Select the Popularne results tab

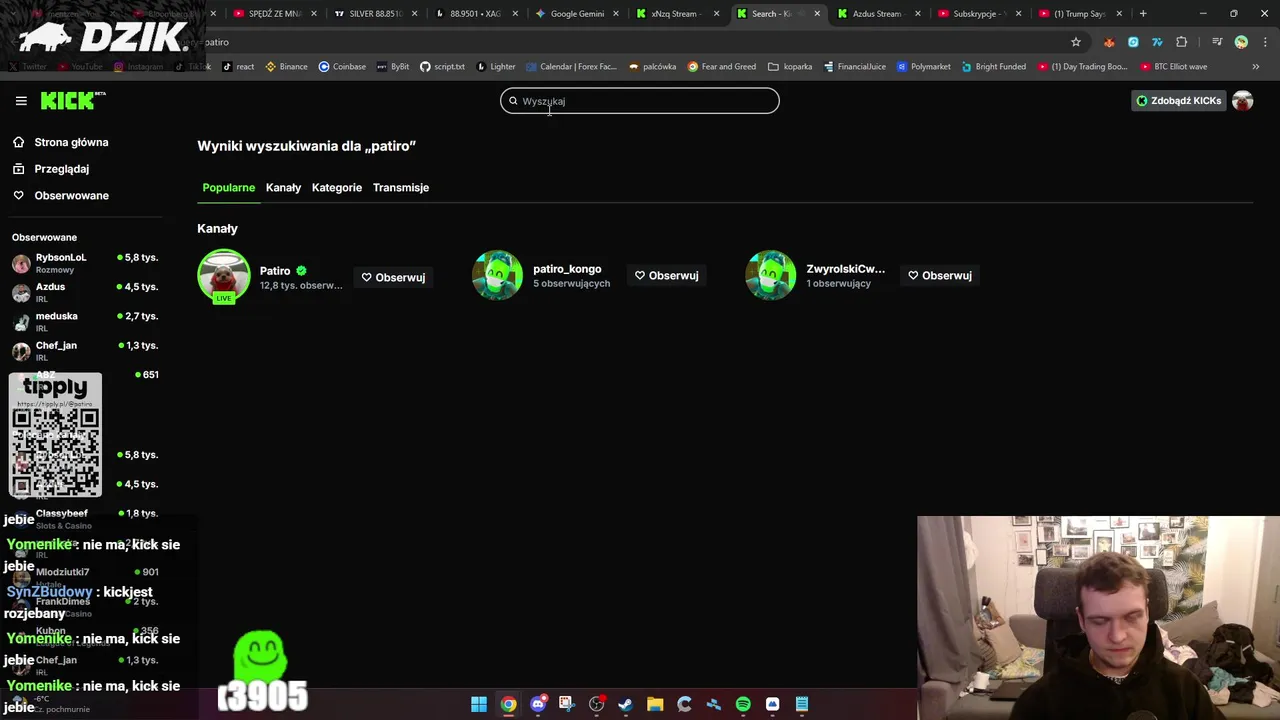228,187
